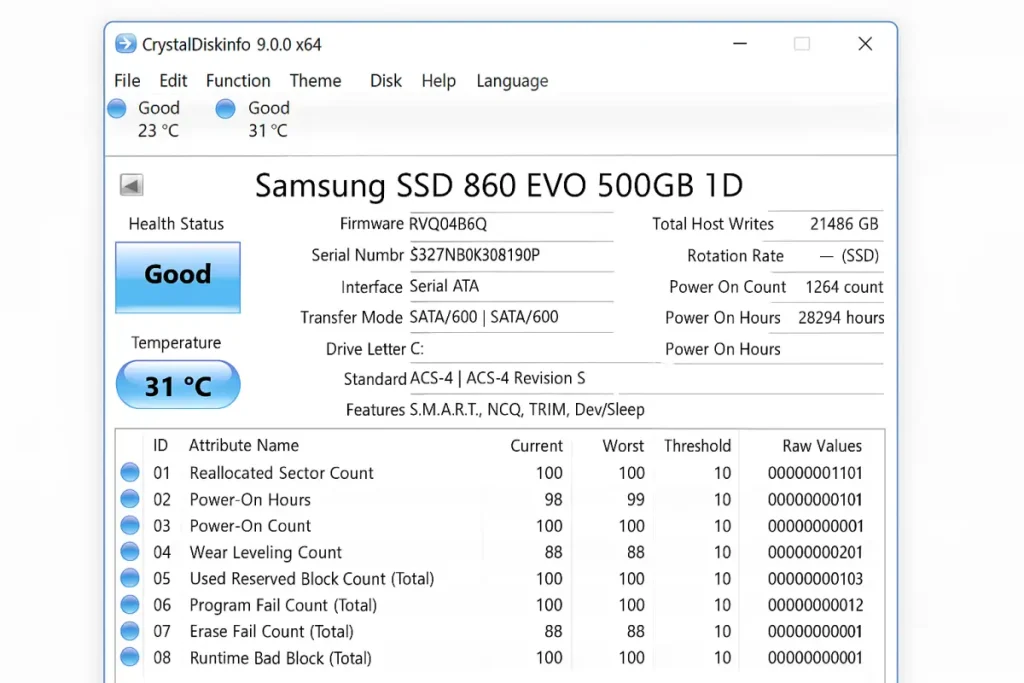1024x683 pixels.
Task: Expand the Disk menu
Action: point(386,81)
